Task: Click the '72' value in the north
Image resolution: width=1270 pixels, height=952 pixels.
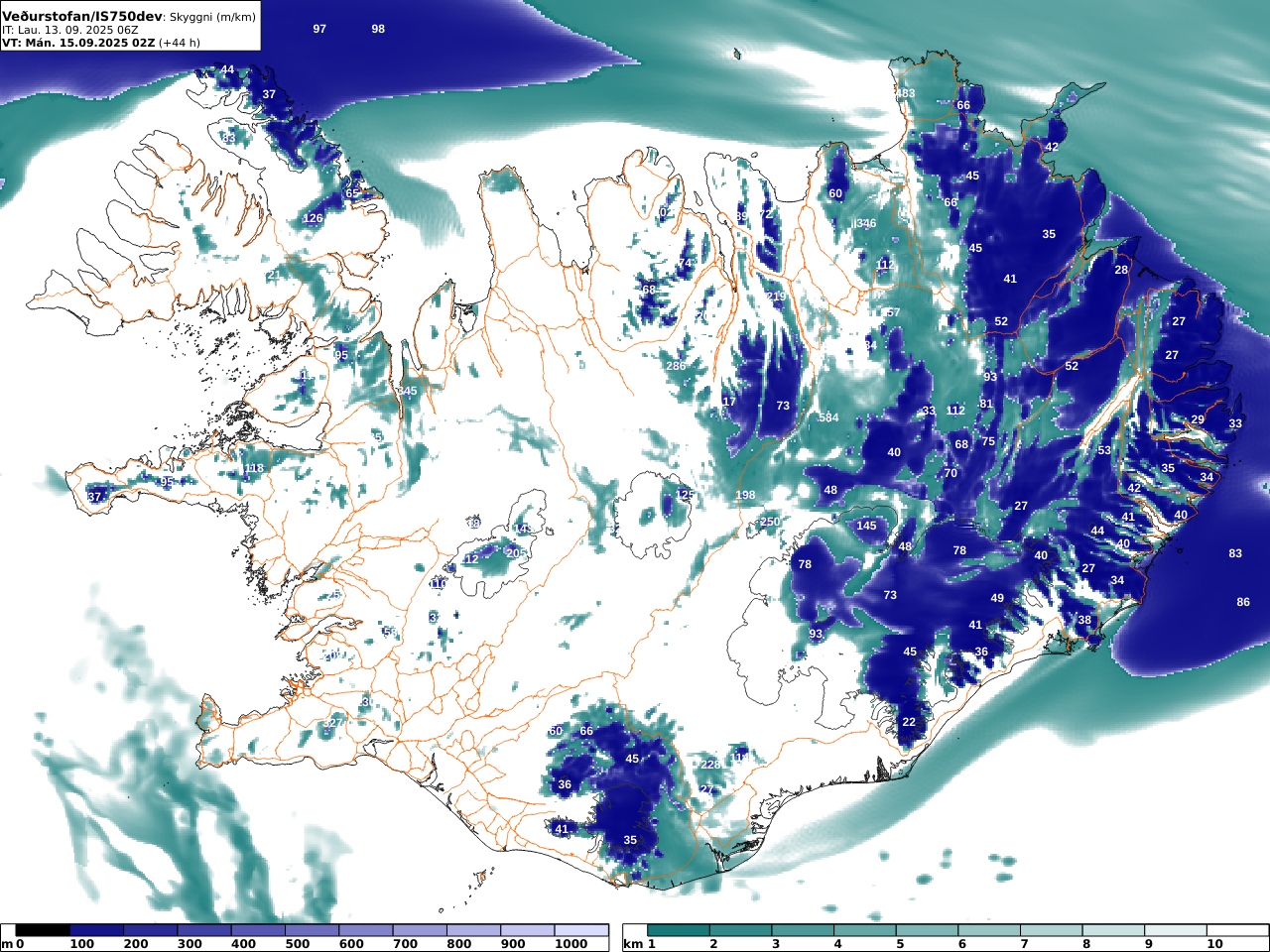Action: [765, 214]
